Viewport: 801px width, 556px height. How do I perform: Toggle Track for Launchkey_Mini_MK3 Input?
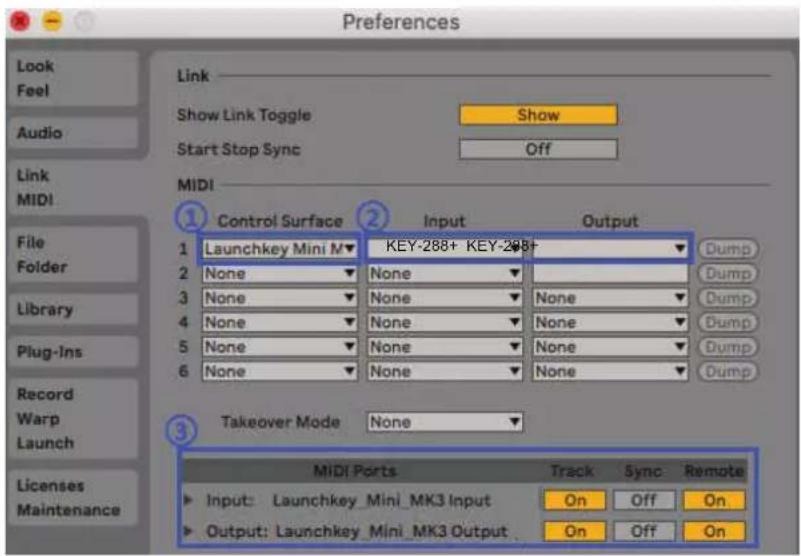[575, 500]
